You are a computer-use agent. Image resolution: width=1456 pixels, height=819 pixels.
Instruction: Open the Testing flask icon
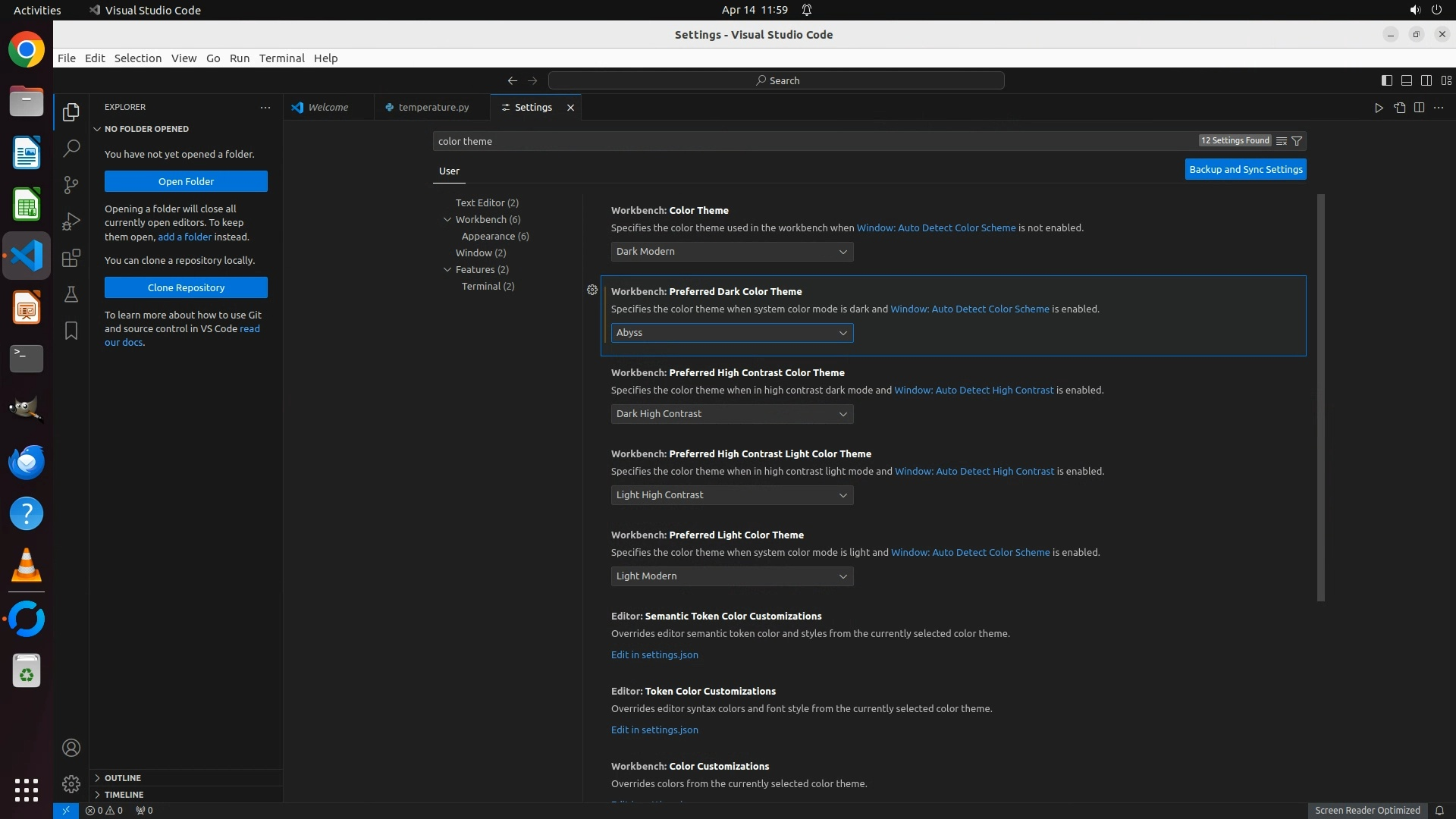click(x=71, y=294)
